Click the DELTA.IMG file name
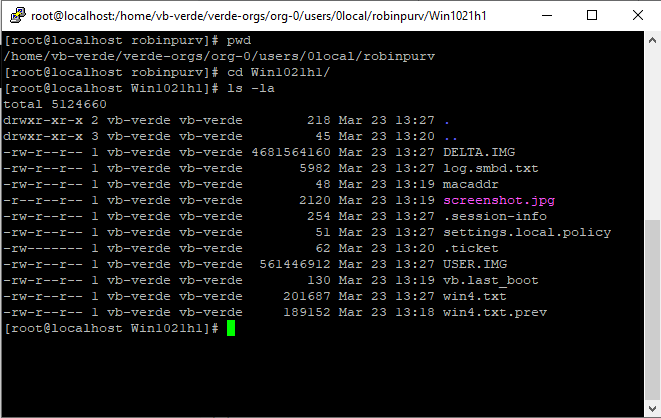 [479, 152]
